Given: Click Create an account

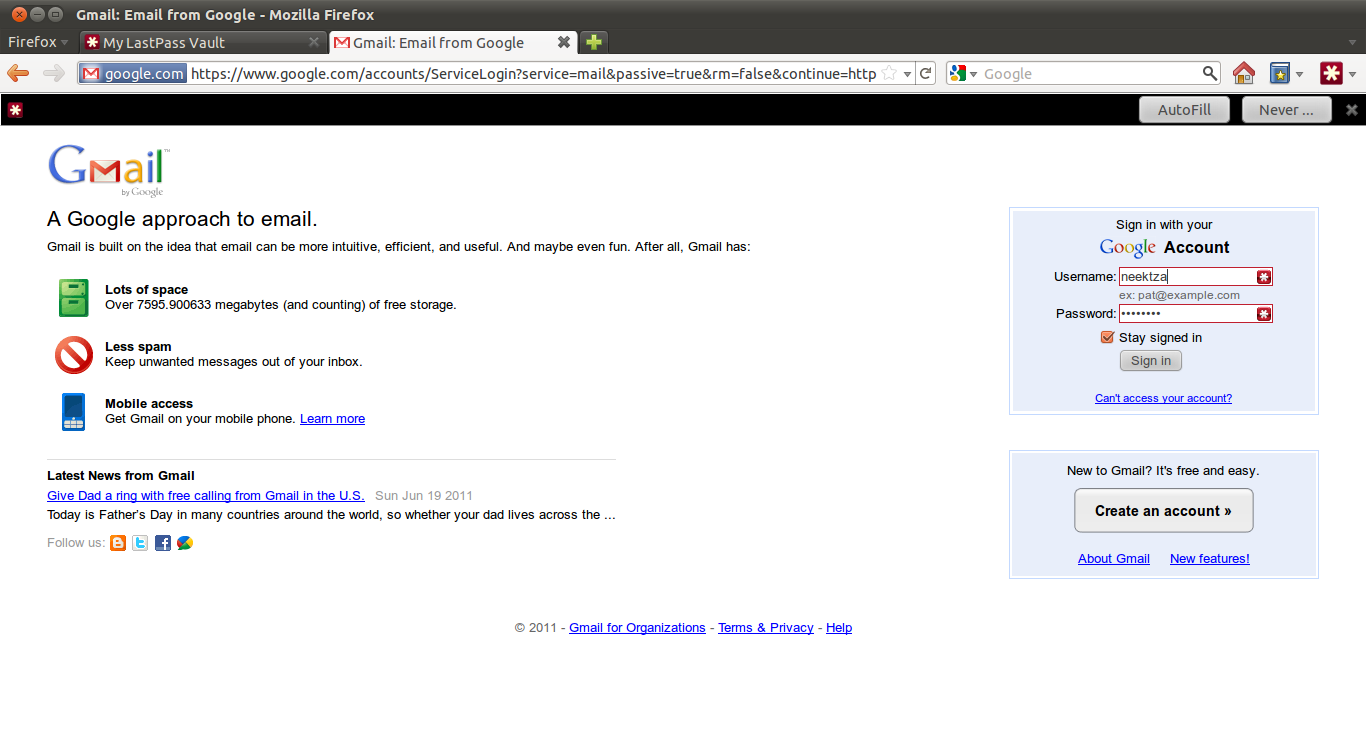Looking at the screenshot, I should click(1163, 511).
